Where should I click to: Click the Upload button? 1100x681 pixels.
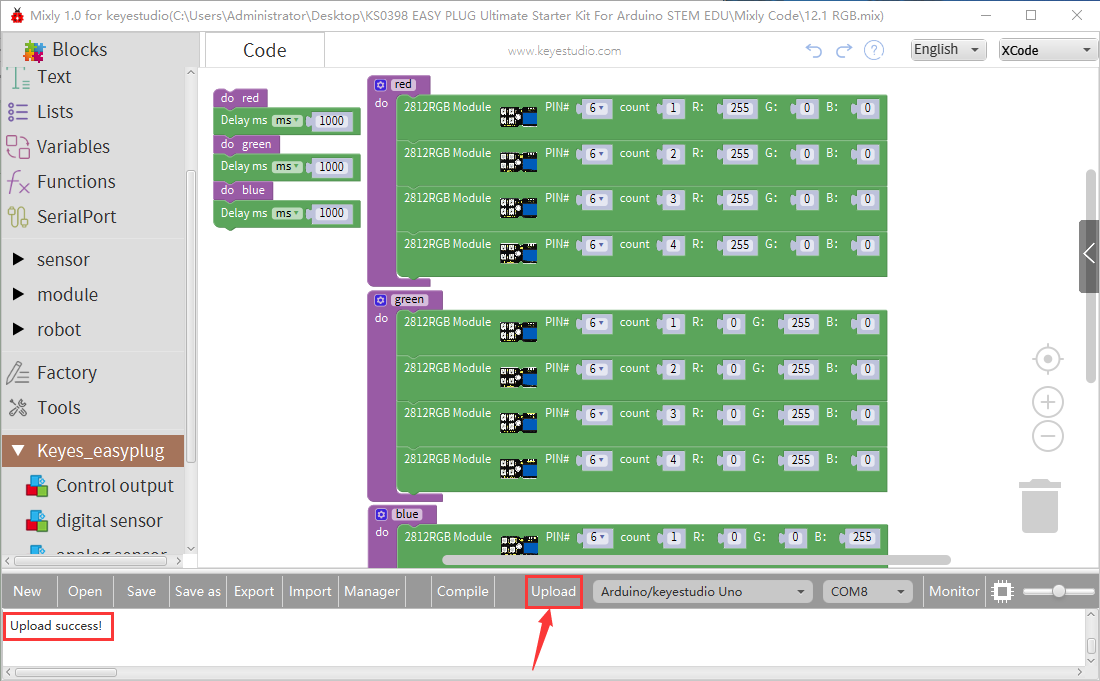click(x=554, y=591)
